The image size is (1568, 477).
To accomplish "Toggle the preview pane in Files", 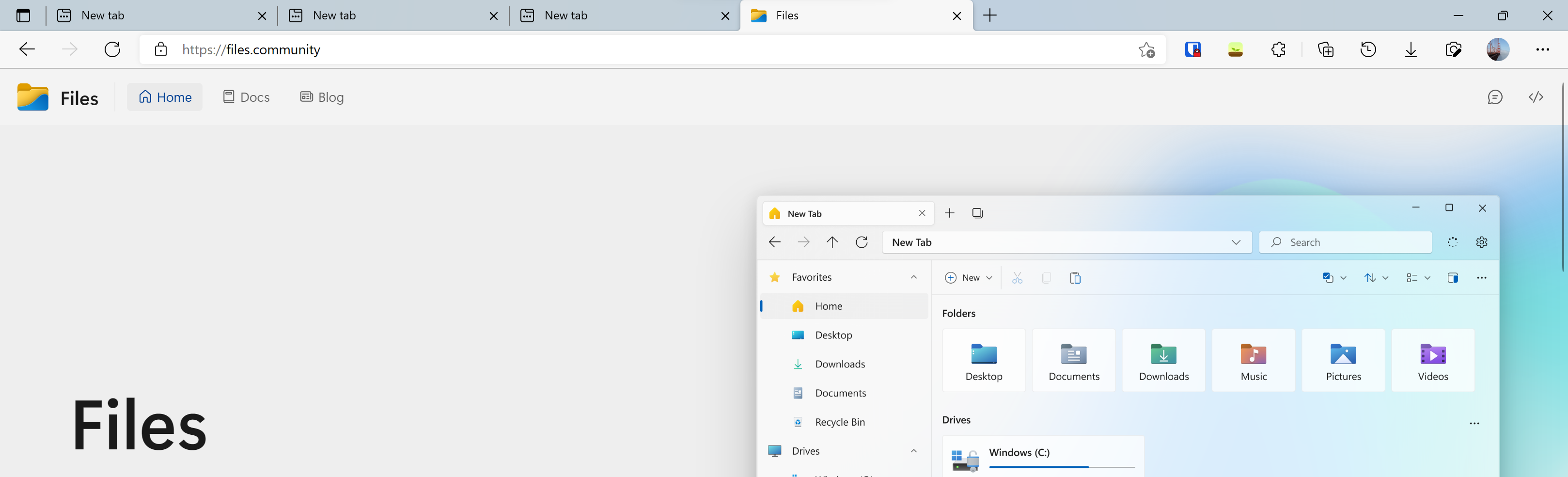I will click(x=1453, y=278).
